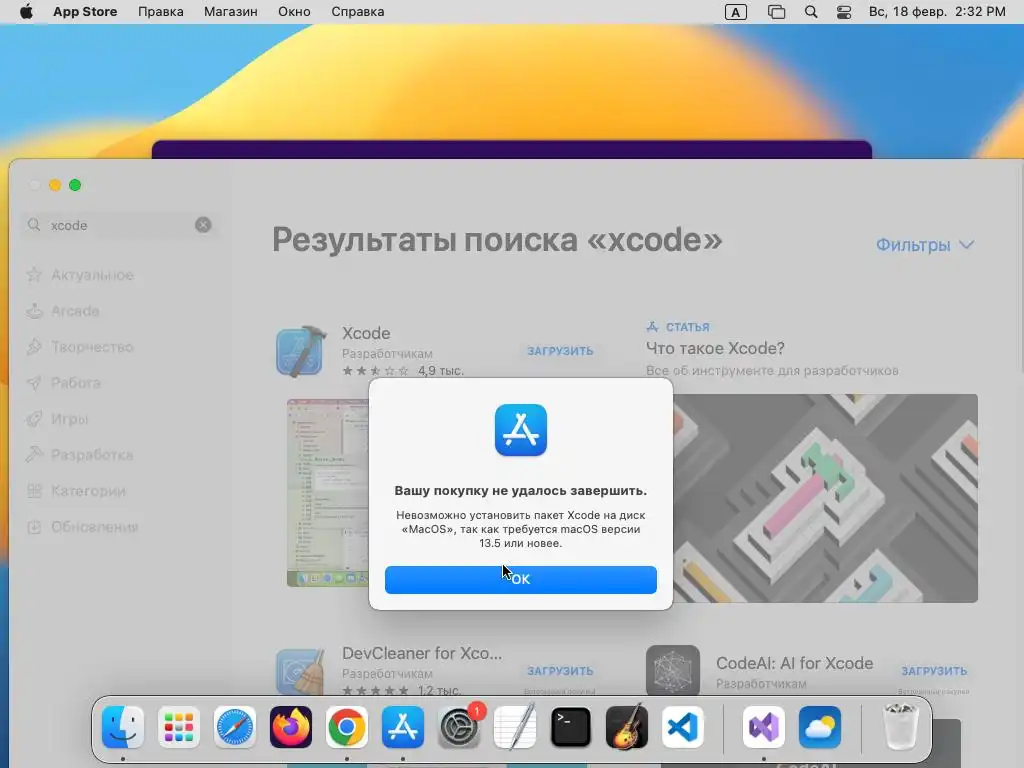Open the Разработка sidebar section
Image resolution: width=1024 pixels, height=768 pixels.
click(x=92, y=455)
